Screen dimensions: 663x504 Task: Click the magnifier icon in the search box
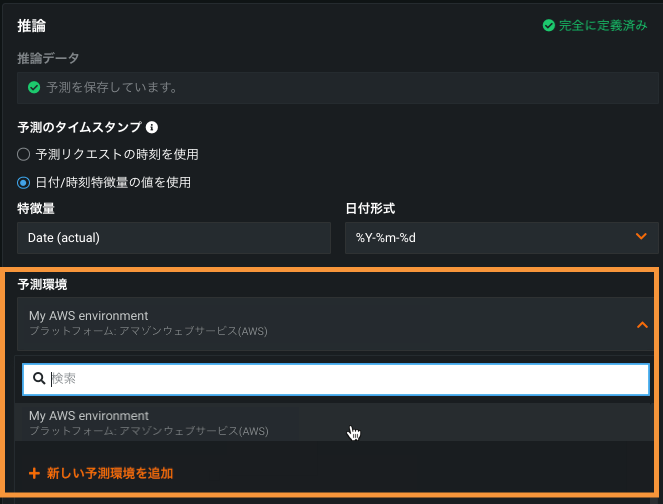click(39, 379)
